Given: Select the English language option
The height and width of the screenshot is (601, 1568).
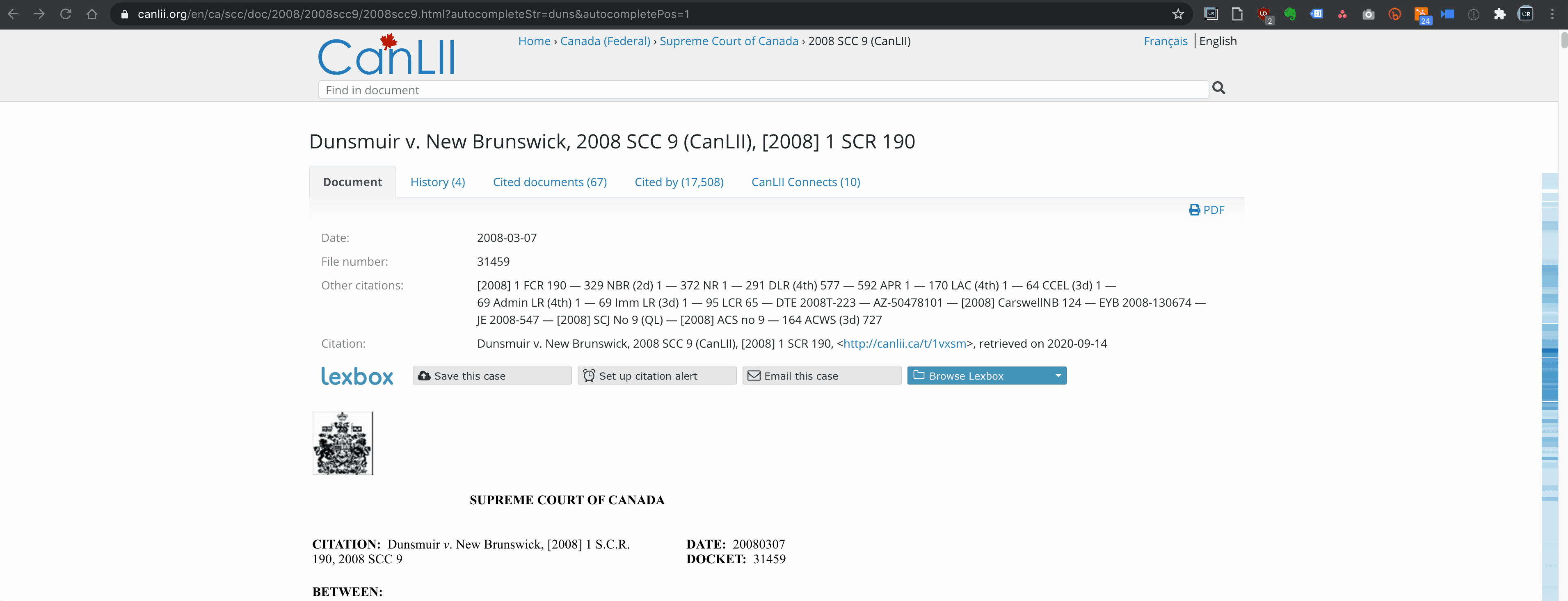Looking at the screenshot, I should pos(1217,41).
